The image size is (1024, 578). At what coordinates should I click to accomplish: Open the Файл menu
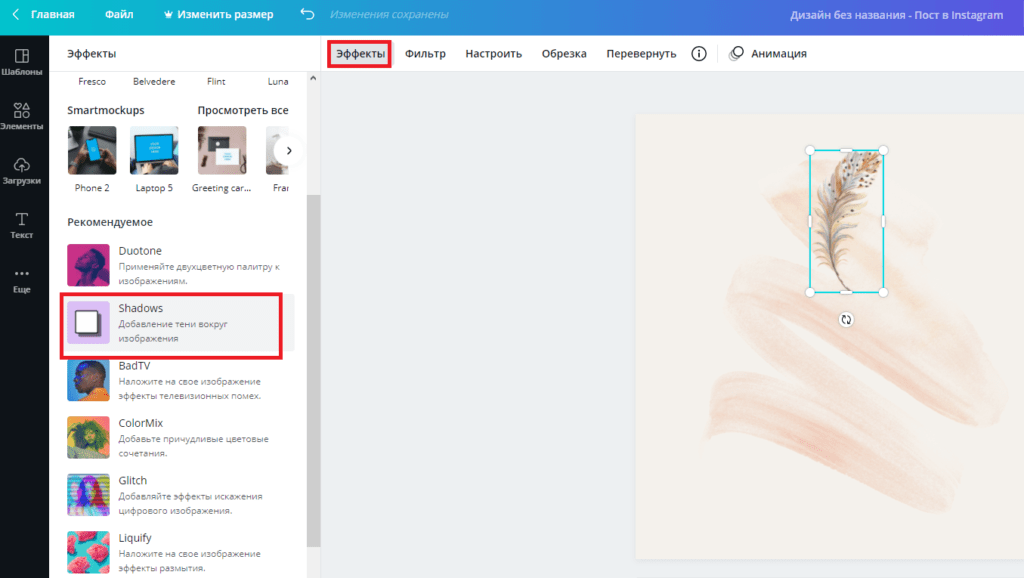tap(119, 15)
